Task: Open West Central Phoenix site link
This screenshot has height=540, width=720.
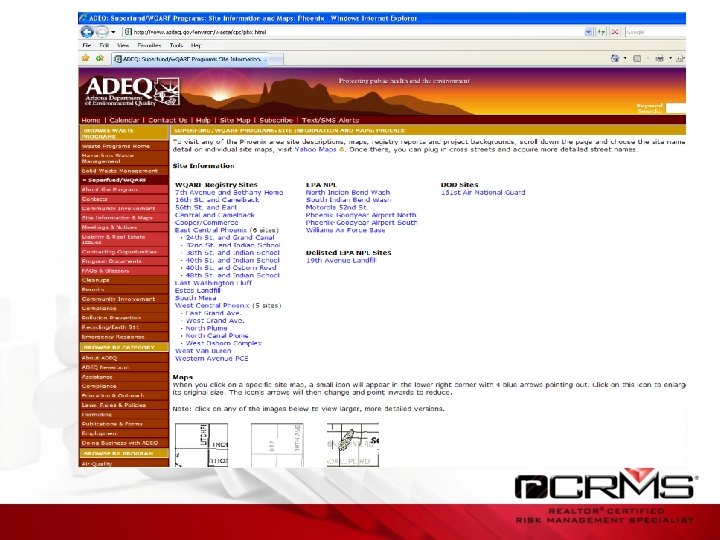Action: click(x=212, y=305)
